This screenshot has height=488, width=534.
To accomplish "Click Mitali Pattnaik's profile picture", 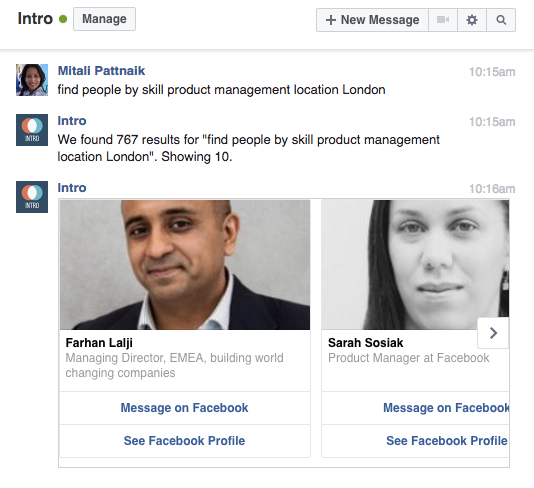I will pos(32,80).
